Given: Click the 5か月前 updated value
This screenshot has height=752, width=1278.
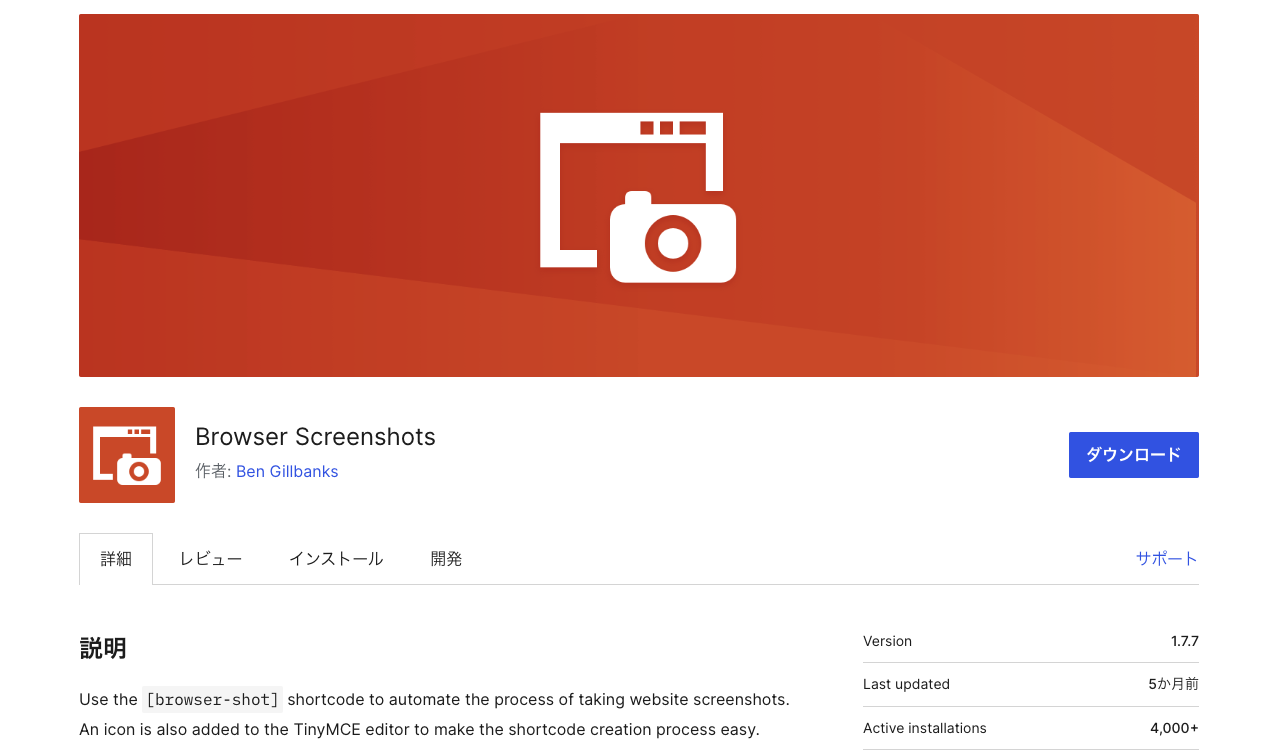Looking at the screenshot, I should pyautogui.click(x=1174, y=684).
